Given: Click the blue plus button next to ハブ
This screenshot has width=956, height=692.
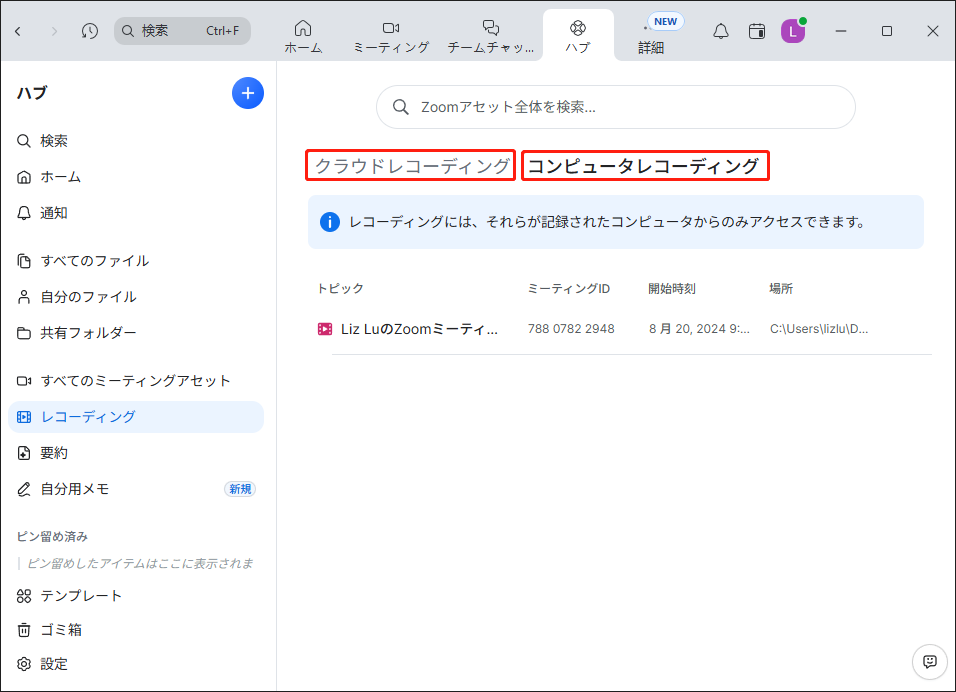Looking at the screenshot, I should point(247,93).
